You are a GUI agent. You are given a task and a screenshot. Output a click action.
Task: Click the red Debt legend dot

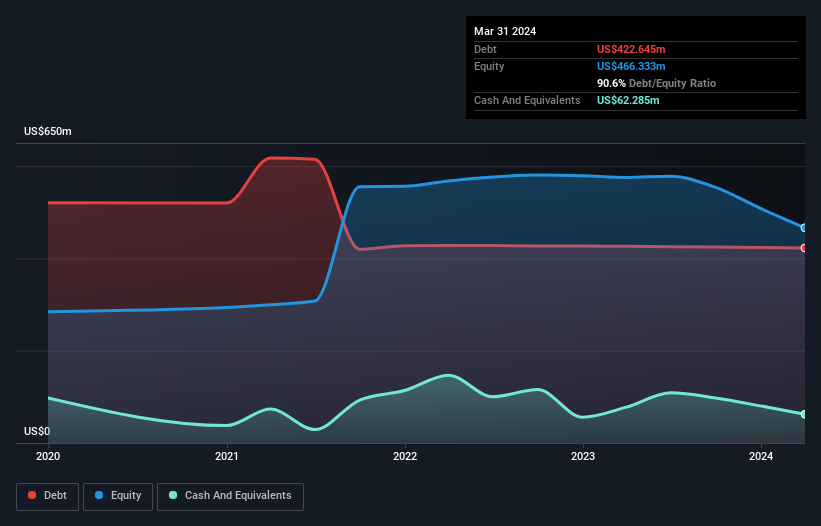point(32,495)
